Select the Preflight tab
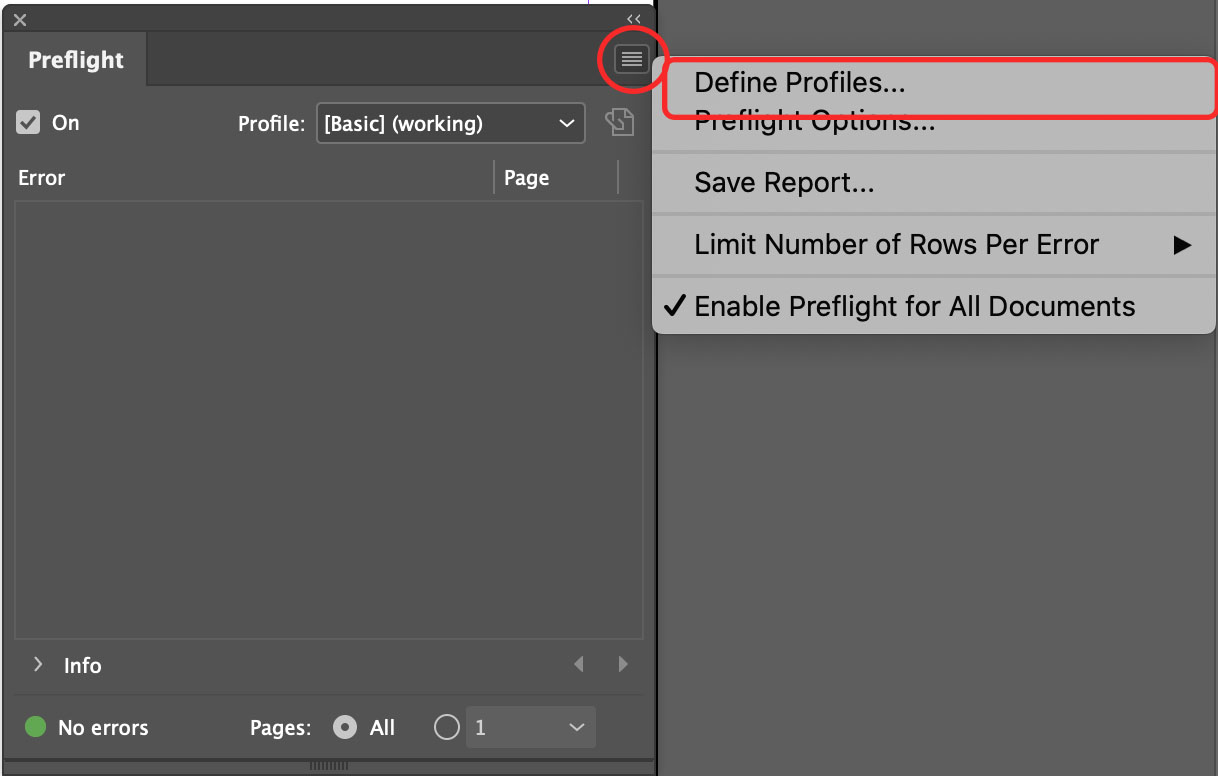1218x776 pixels. [x=76, y=60]
